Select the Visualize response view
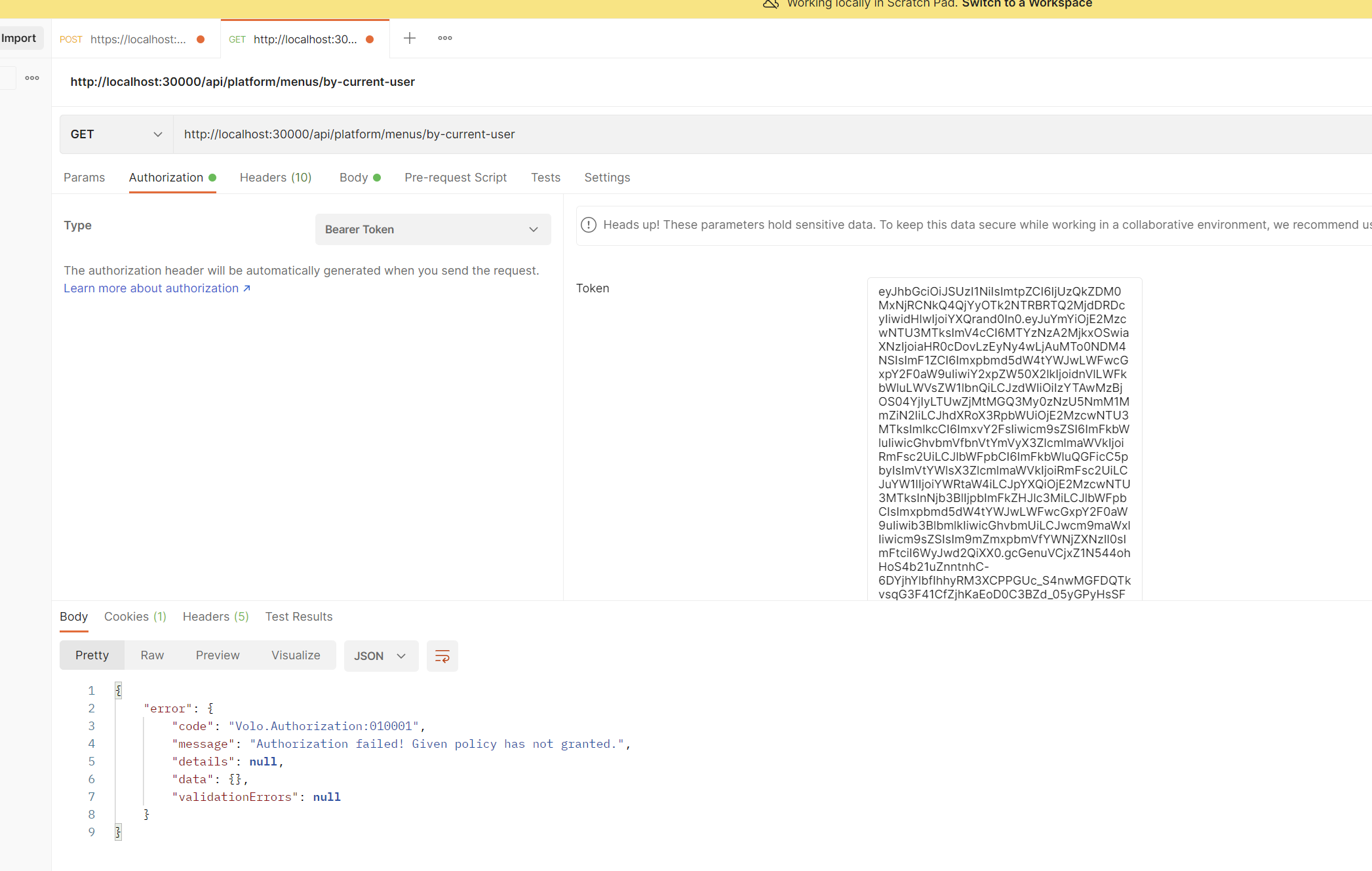1372x871 pixels. [296, 655]
